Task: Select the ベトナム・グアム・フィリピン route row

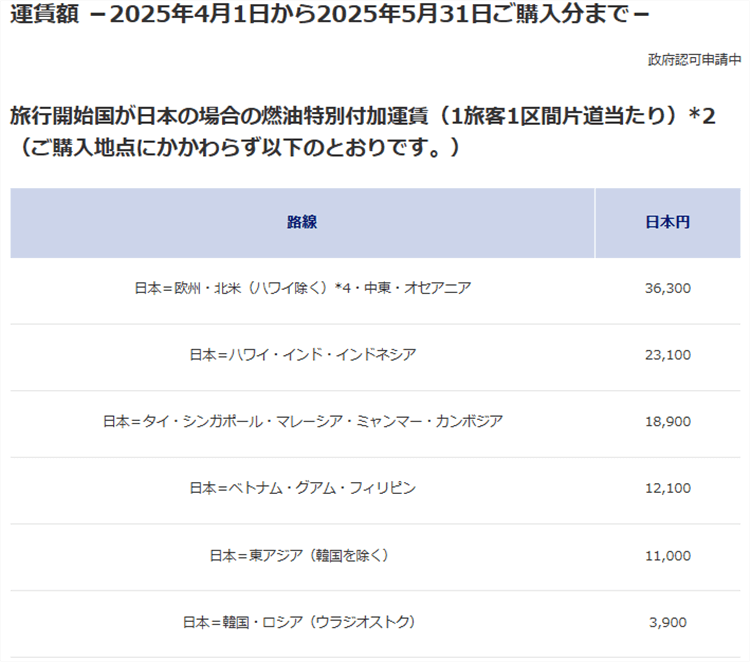Action: [302, 488]
